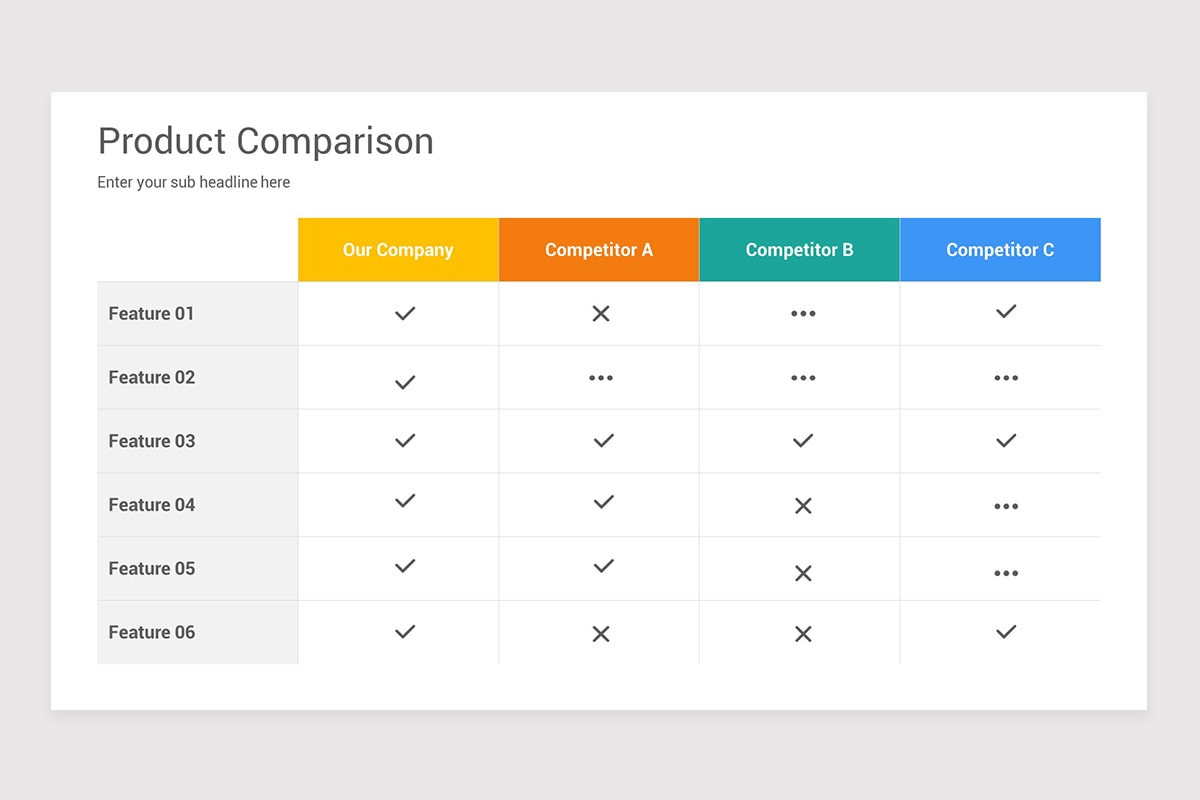The height and width of the screenshot is (800, 1200).
Task: Click Our Company checkmark for Feature 04
Action: [x=405, y=501]
